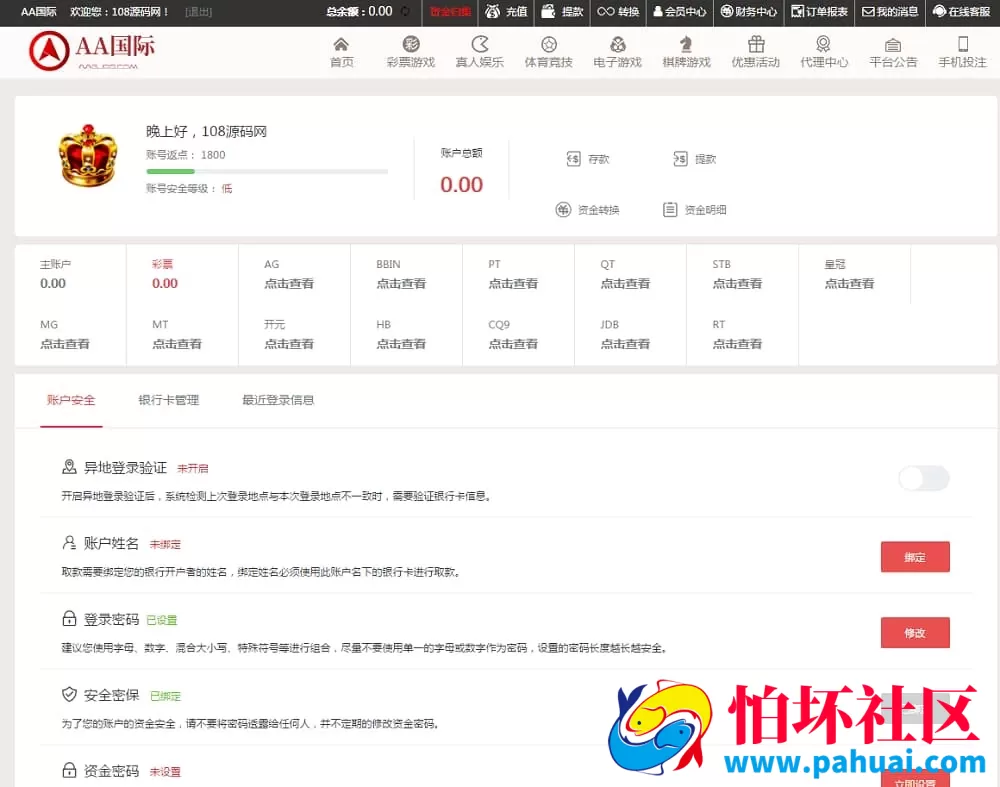Click the 首页 home menu item
Image resolution: width=1000 pixels, height=787 pixels.
(341, 50)
